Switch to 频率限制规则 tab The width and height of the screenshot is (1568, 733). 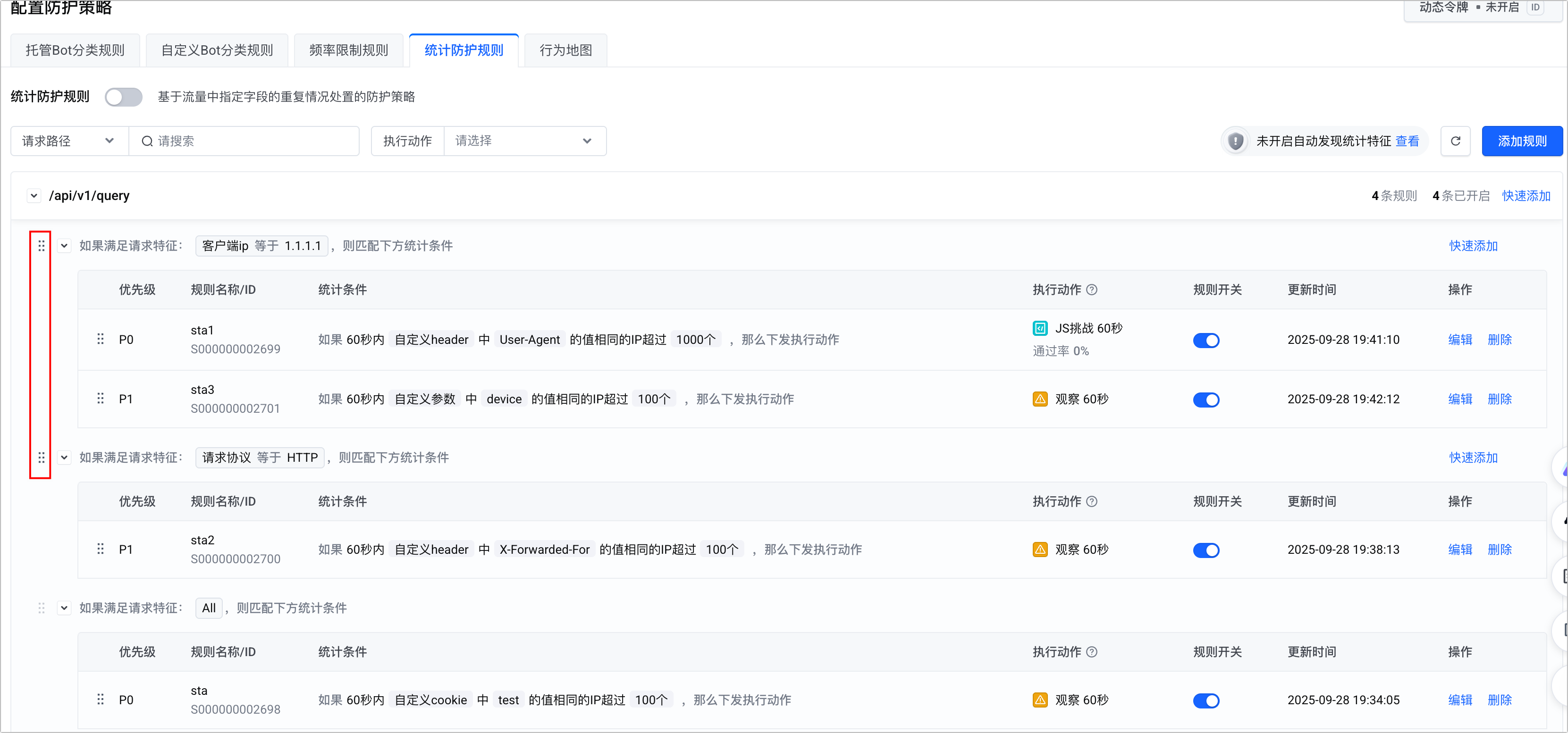[348, 50]
